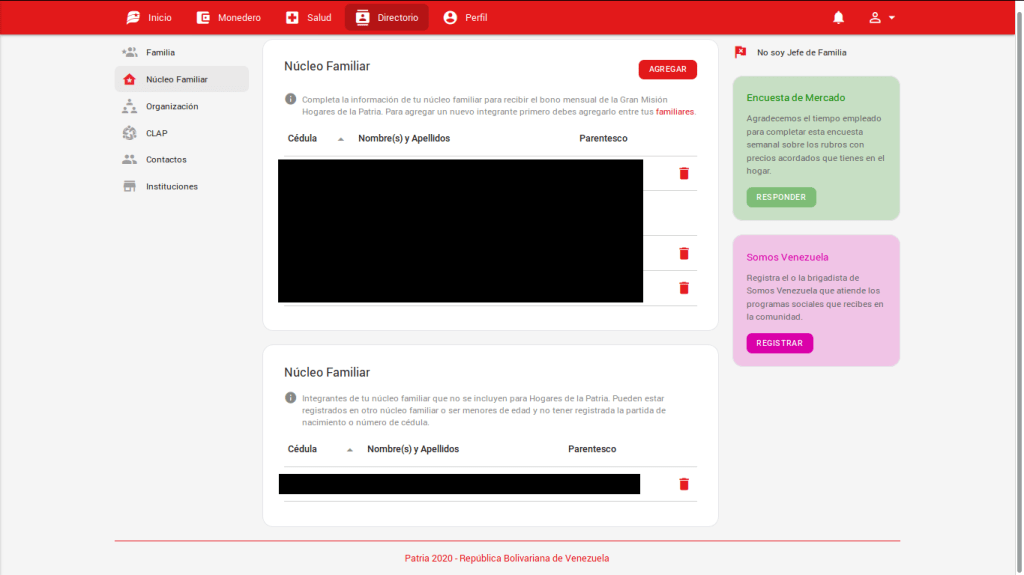1024x575 pixels.
Task: Click the Familia sidebar icon
Action: click(x=130, y=52)
